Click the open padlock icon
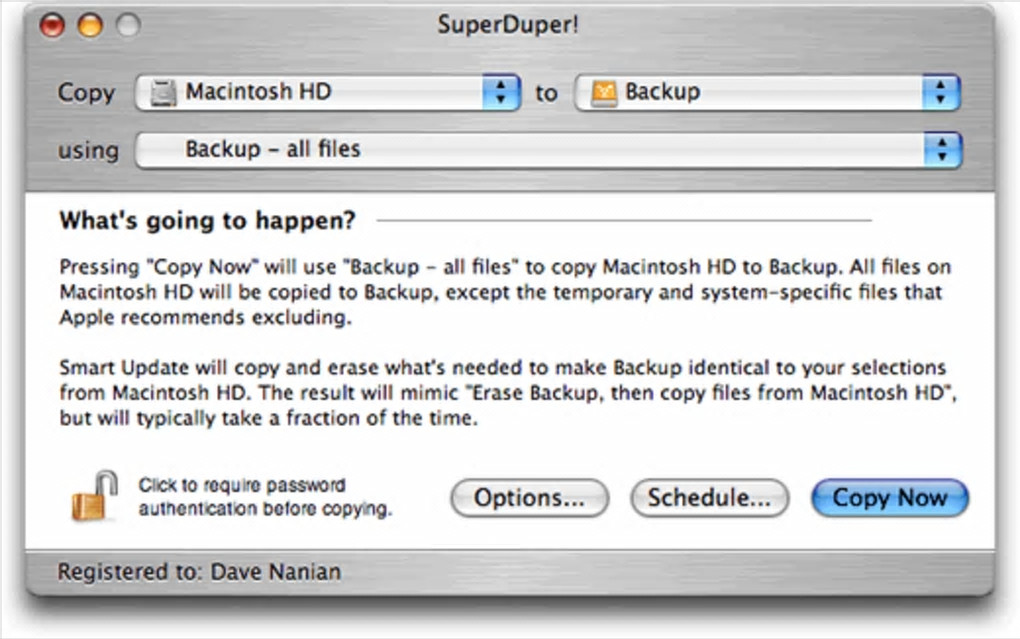This screenshot has width=1020, height=639. pyautogui.click(x=93, y=494)
